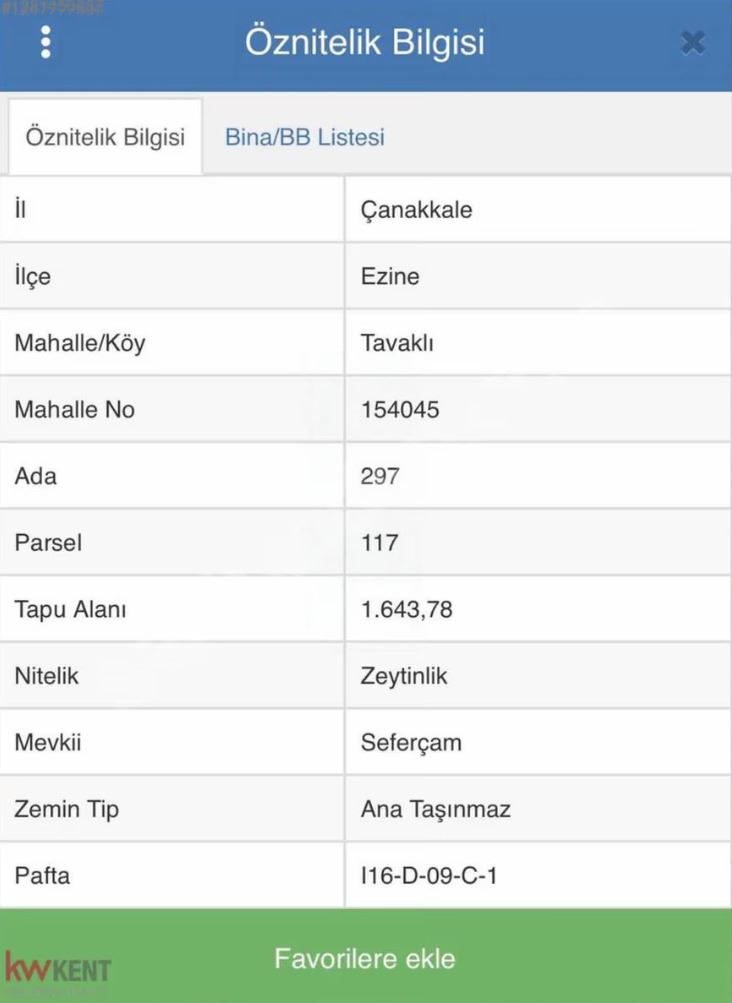The image size is (732, 1003).
Task: Click the Öznitelik Bilgisi header title
Action: [x=365, y=43]
